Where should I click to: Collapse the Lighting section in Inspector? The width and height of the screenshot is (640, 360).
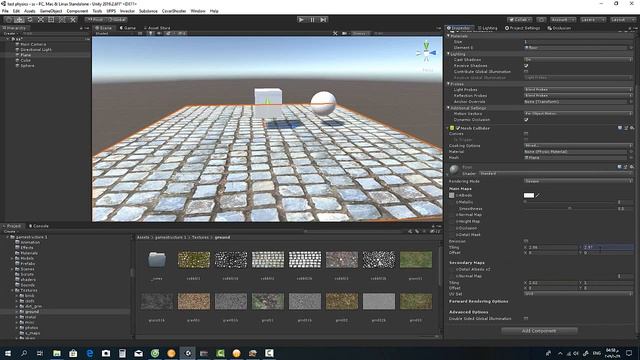click(x=449, y=54)
